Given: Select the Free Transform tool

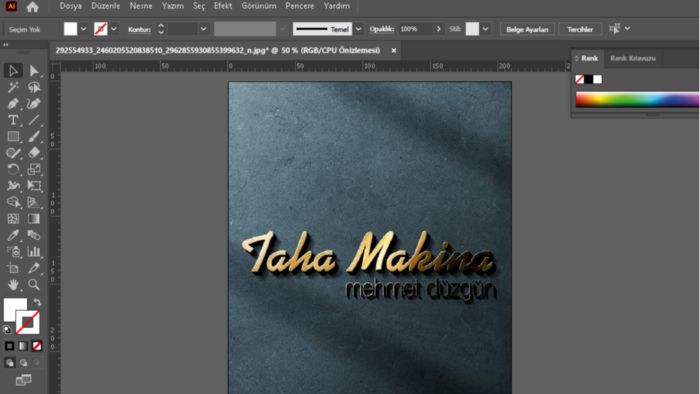Looking at the screenshot, I should click(34, 186).
